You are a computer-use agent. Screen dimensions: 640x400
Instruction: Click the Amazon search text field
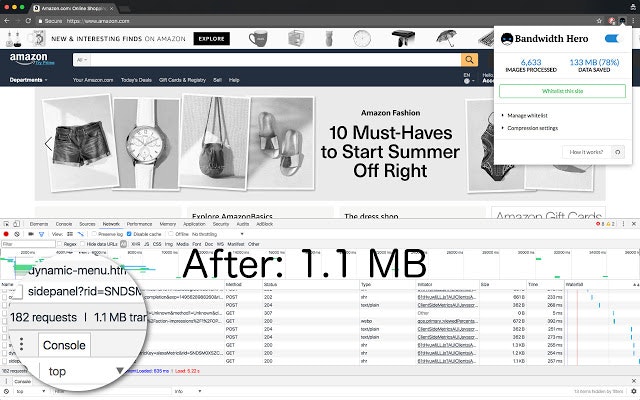click(x=276, y=60)
